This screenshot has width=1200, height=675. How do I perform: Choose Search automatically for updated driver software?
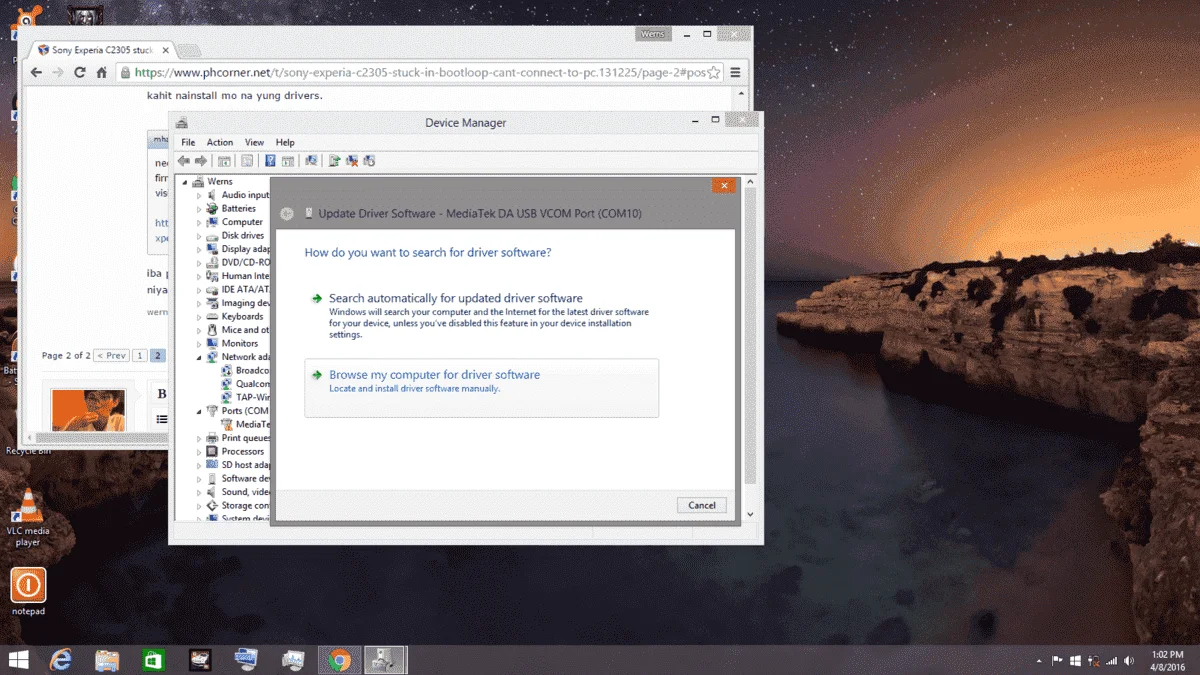(x=481, y=318)
